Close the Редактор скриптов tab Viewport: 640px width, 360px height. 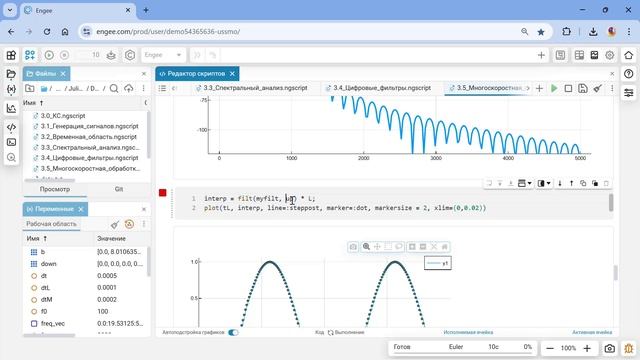pyautogui.click(x=232, y=73)
